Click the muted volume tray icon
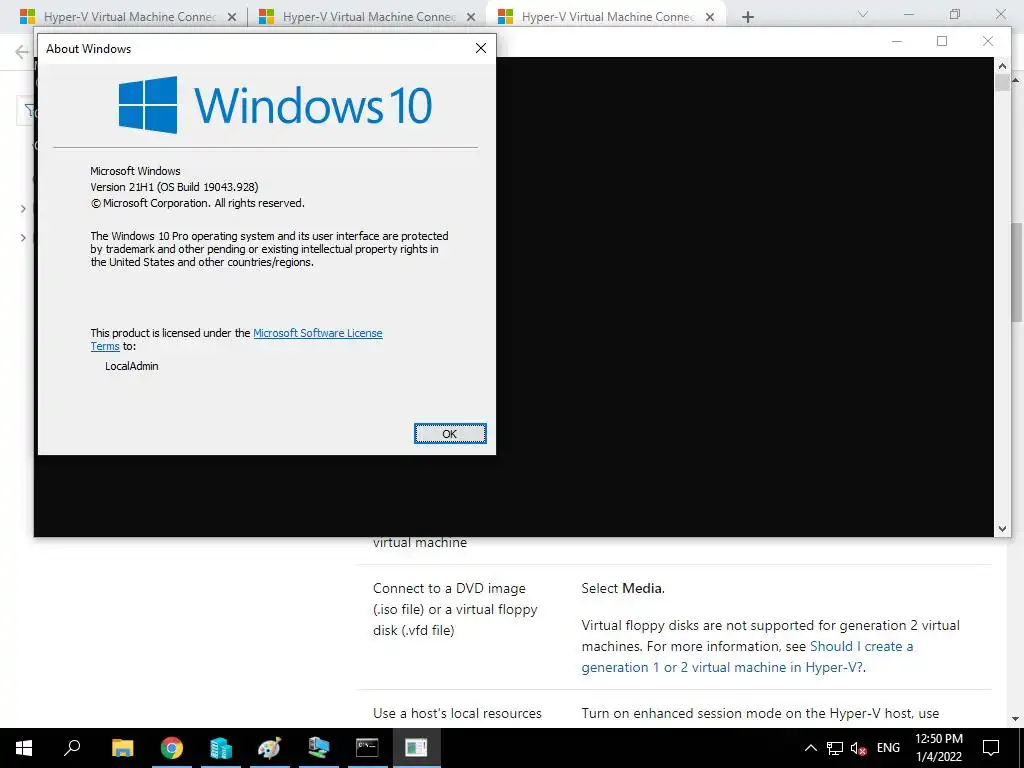Image resolution: width=1024 pixels, height=768 pixels. [x=859, y=748]
